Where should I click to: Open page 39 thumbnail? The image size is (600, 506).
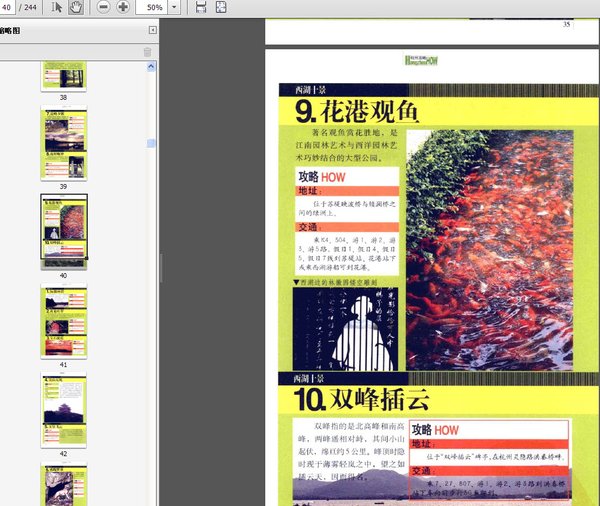pyautogui.click(x=64, y=143)
